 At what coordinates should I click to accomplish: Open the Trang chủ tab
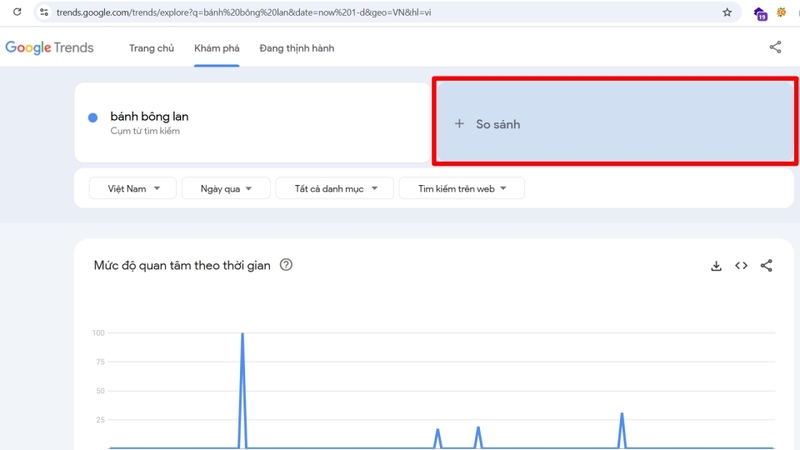tap(152, 48)
